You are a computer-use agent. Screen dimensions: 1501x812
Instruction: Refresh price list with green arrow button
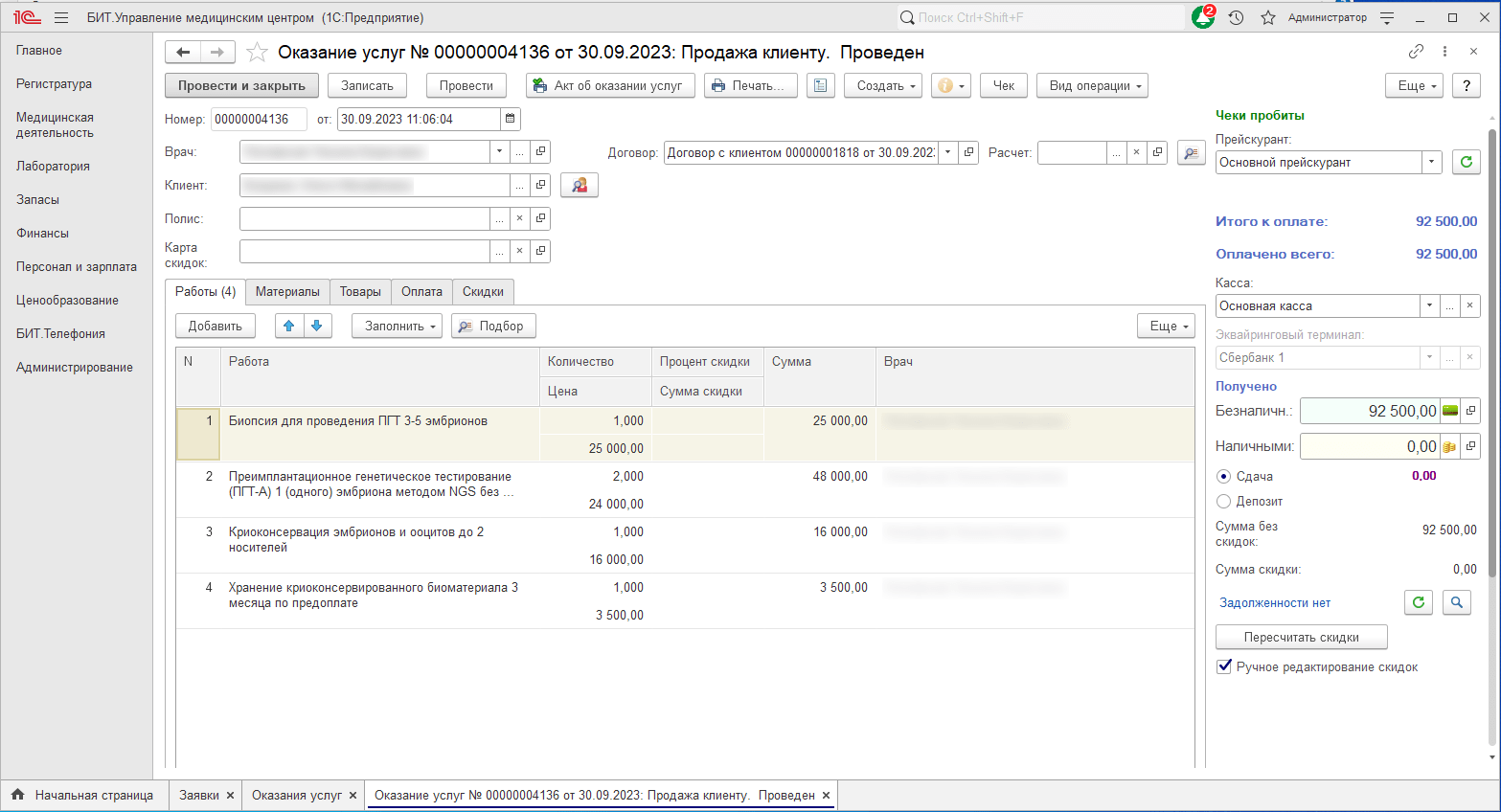coord(1466,162)
